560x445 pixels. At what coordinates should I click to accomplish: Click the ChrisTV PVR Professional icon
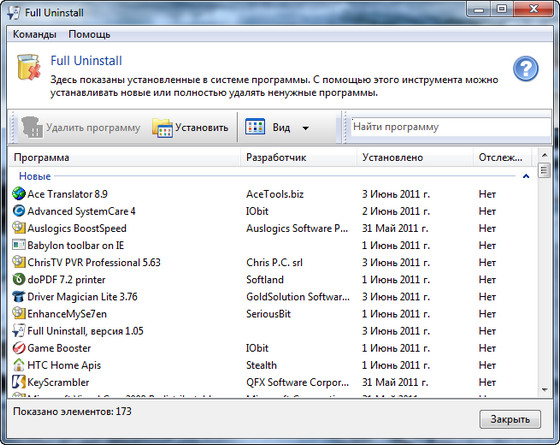tap(19, 262)
